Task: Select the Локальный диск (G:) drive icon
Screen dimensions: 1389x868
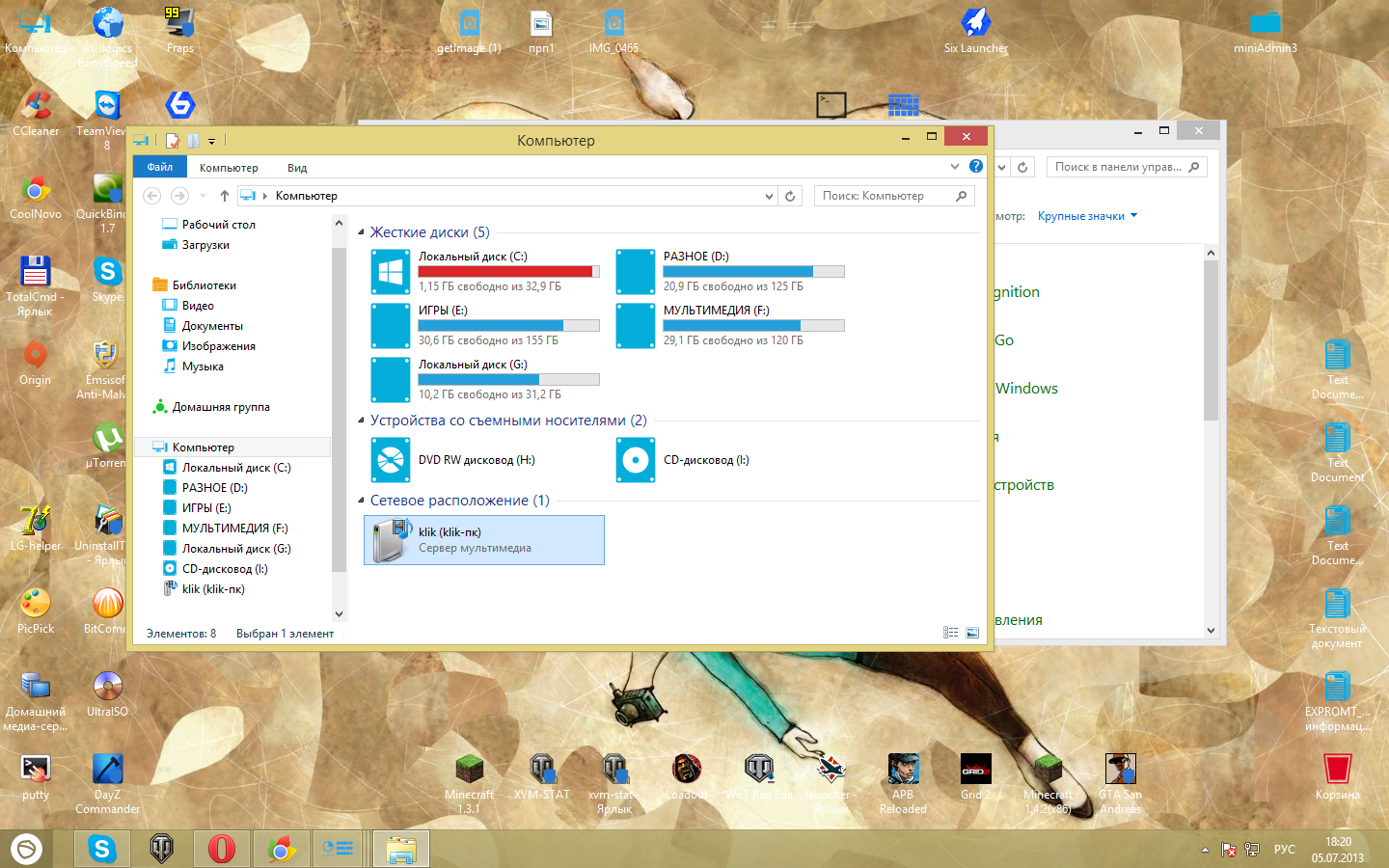Action: click(x=391, y=380)
